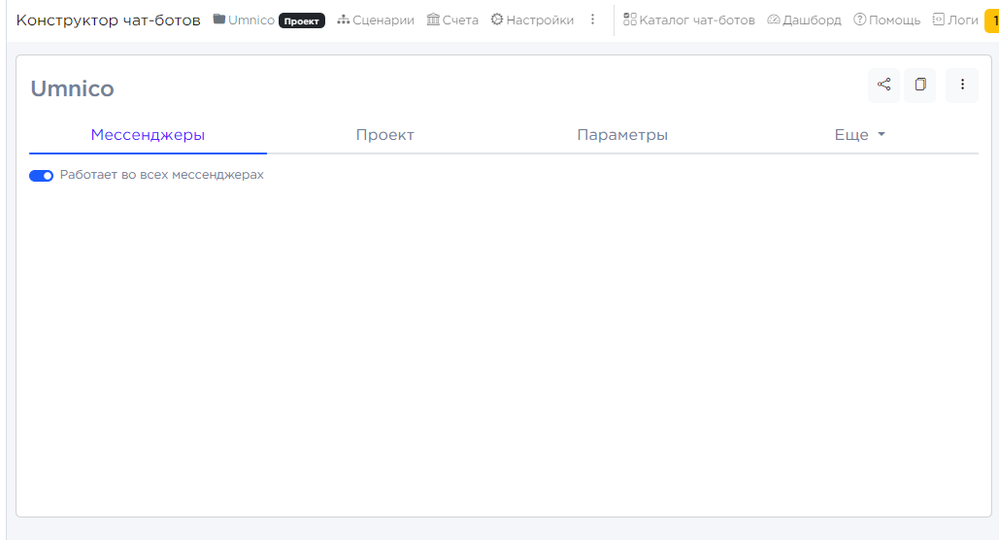Open Счета billing section
This screenshot has height=540, width=999.
[x=453, y=20]
